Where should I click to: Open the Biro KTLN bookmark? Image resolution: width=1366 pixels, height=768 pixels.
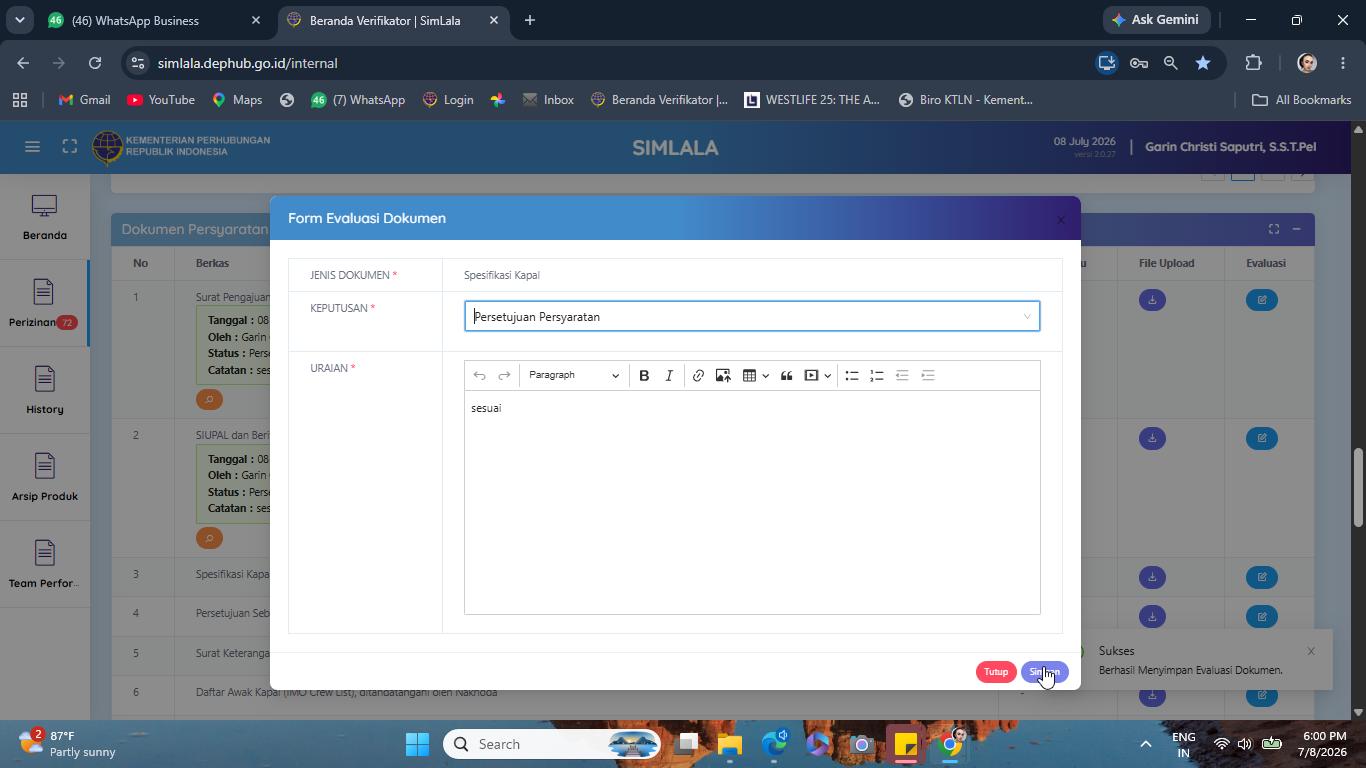(966, 100)
